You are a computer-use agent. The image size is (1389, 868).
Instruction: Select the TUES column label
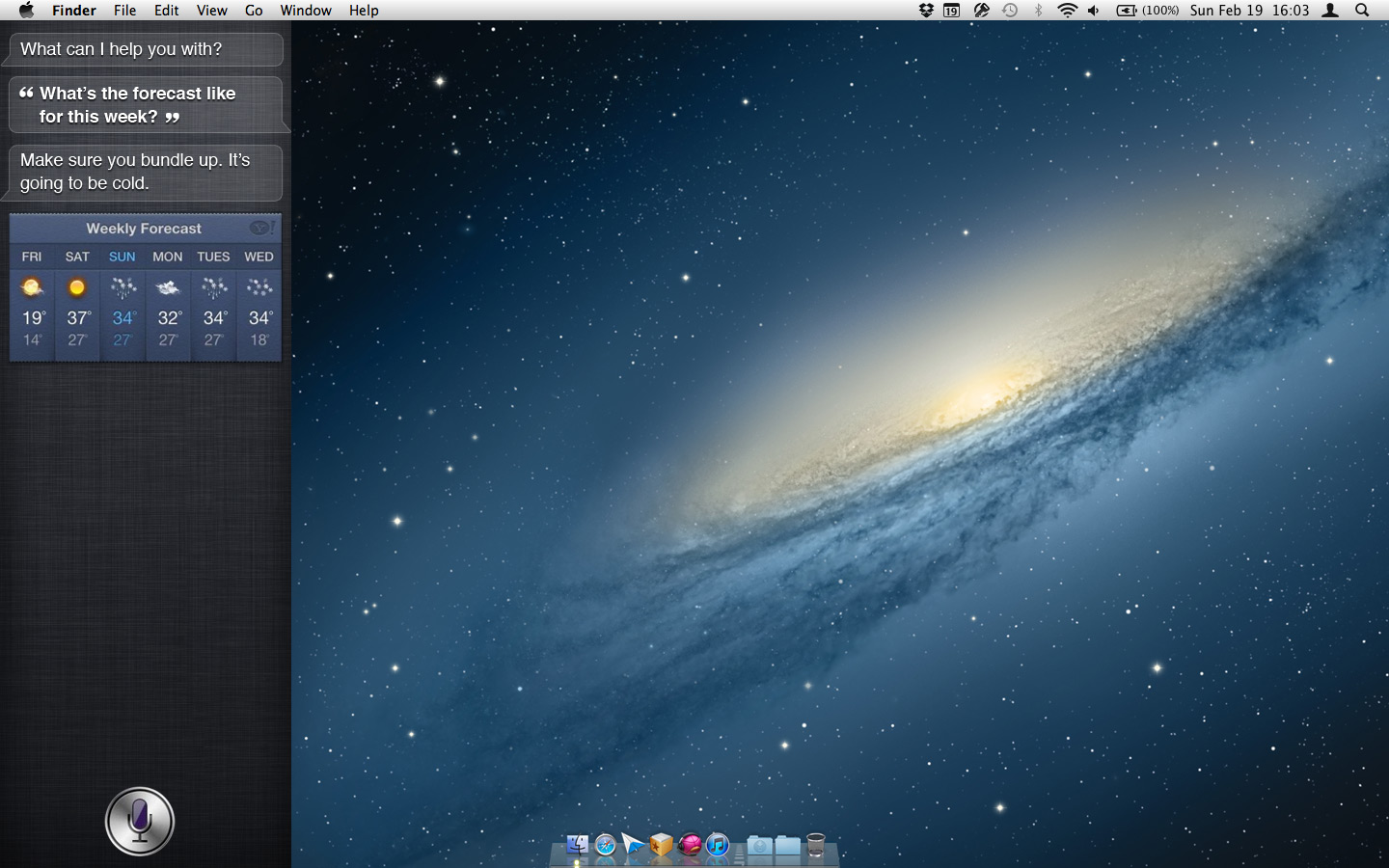click(x=213, y=257)
